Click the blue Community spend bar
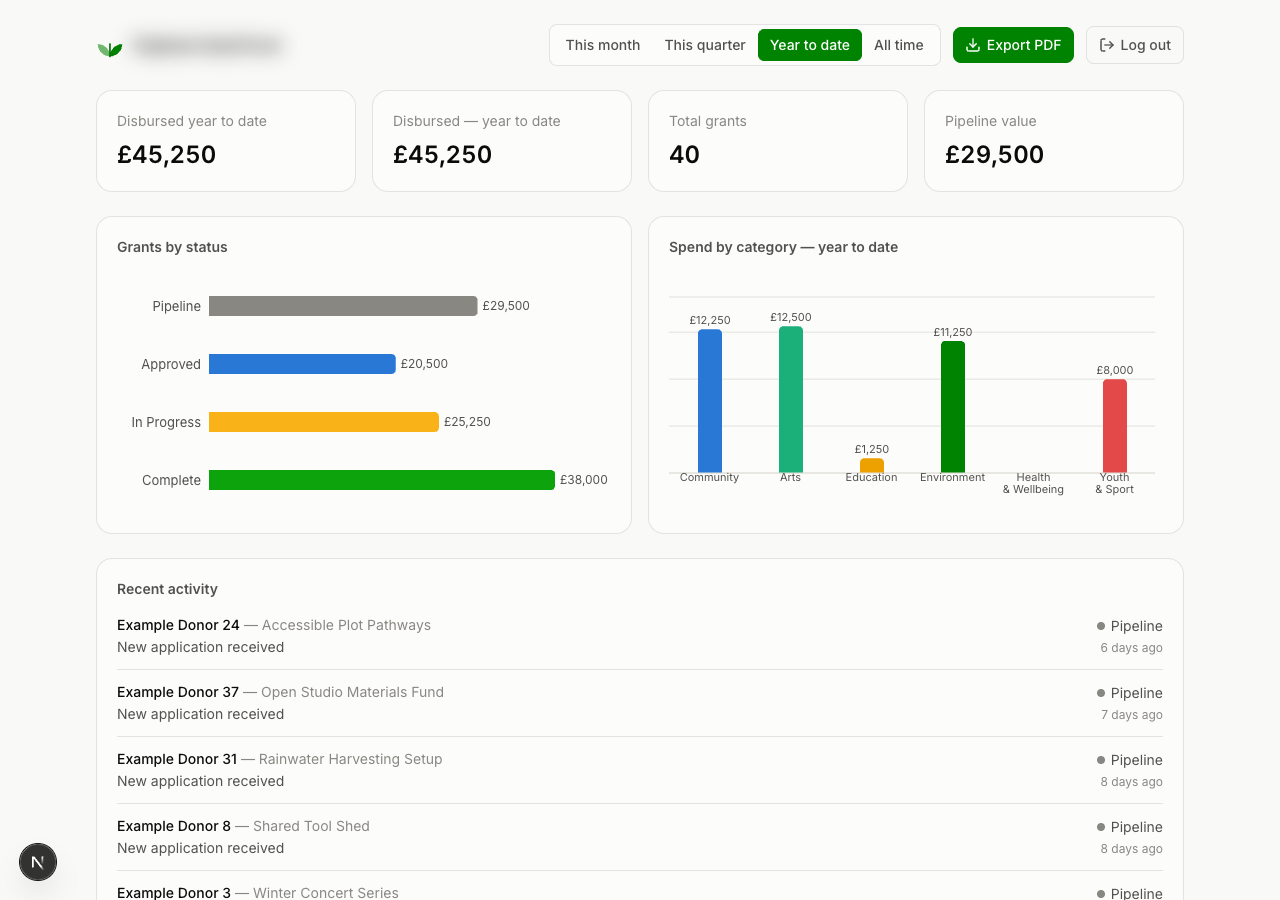This screenshot has width=1280, height=900. click(710, 401)
